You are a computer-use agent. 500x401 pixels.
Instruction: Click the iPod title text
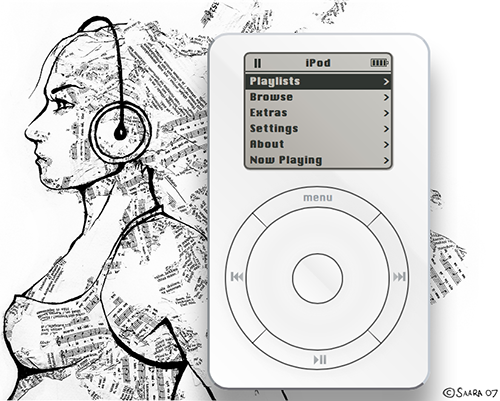[x=318, y=63]
